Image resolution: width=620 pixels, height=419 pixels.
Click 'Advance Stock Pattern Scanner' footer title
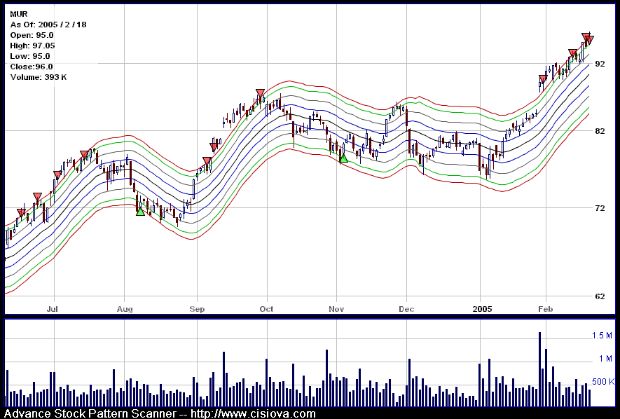pyautogui.click(x=91, y=414)
